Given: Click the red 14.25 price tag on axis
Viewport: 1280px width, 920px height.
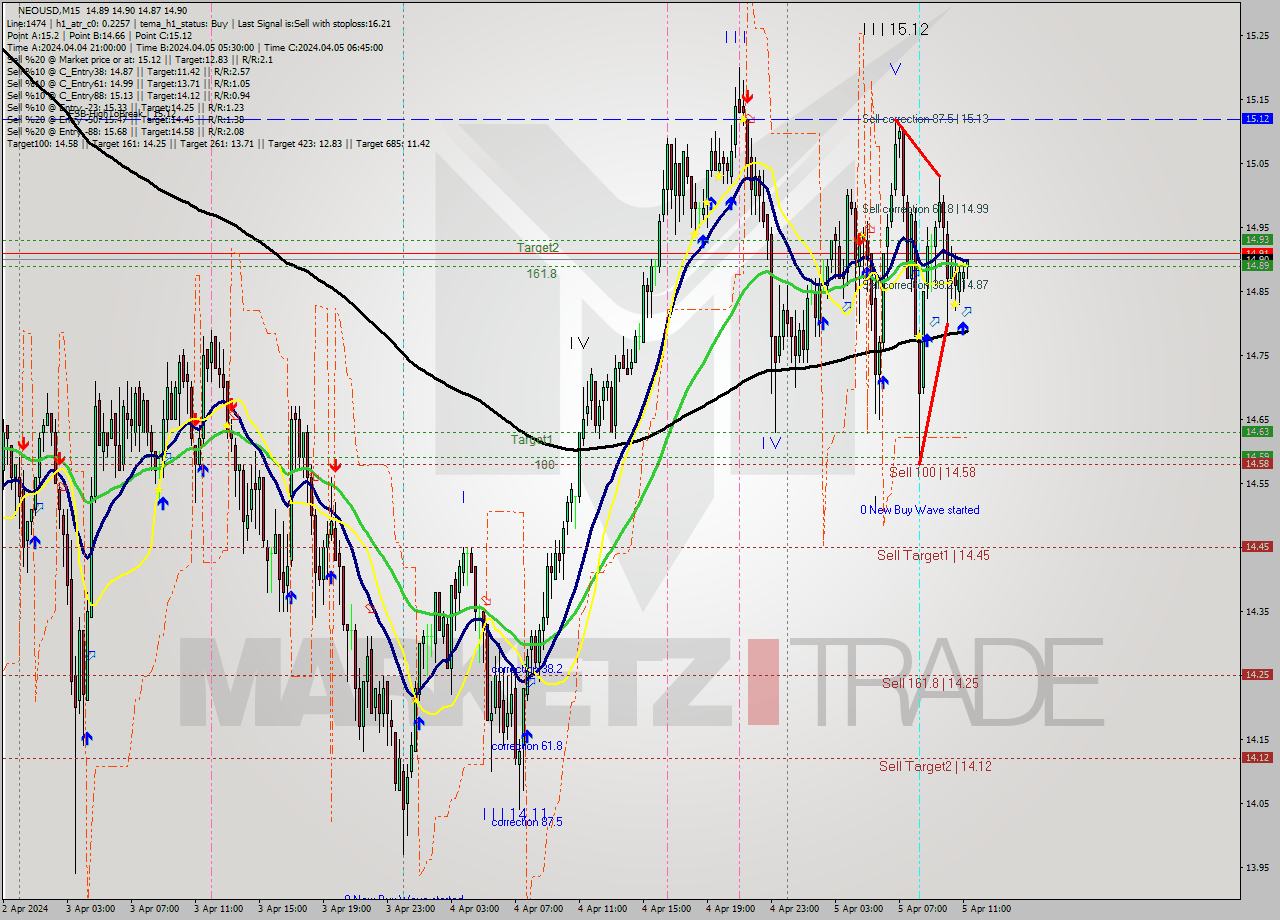Looking at the screenshot, I should (1256, 674).
